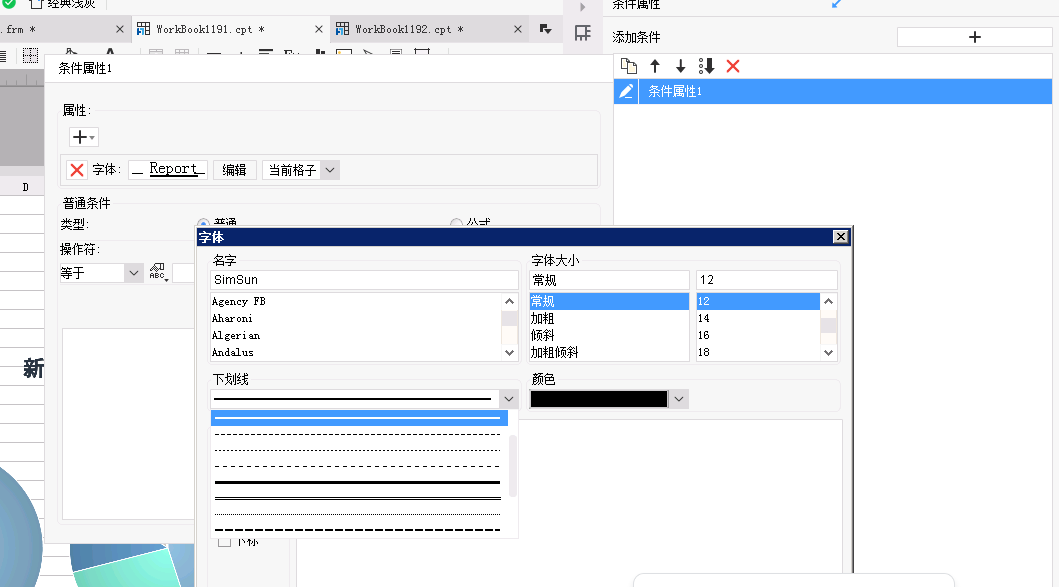This screenshot has height=587, width=1059.
Task: Click the font size input field showing 12
Action: 767,280
